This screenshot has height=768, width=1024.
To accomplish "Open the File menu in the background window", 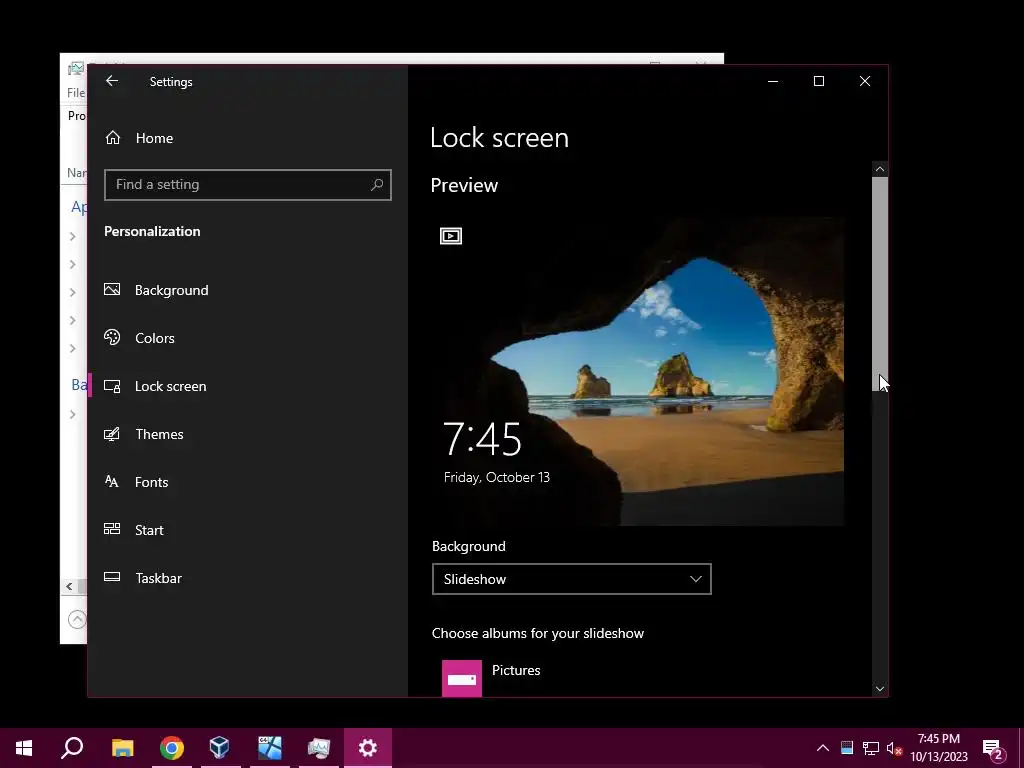I will 76,93.
